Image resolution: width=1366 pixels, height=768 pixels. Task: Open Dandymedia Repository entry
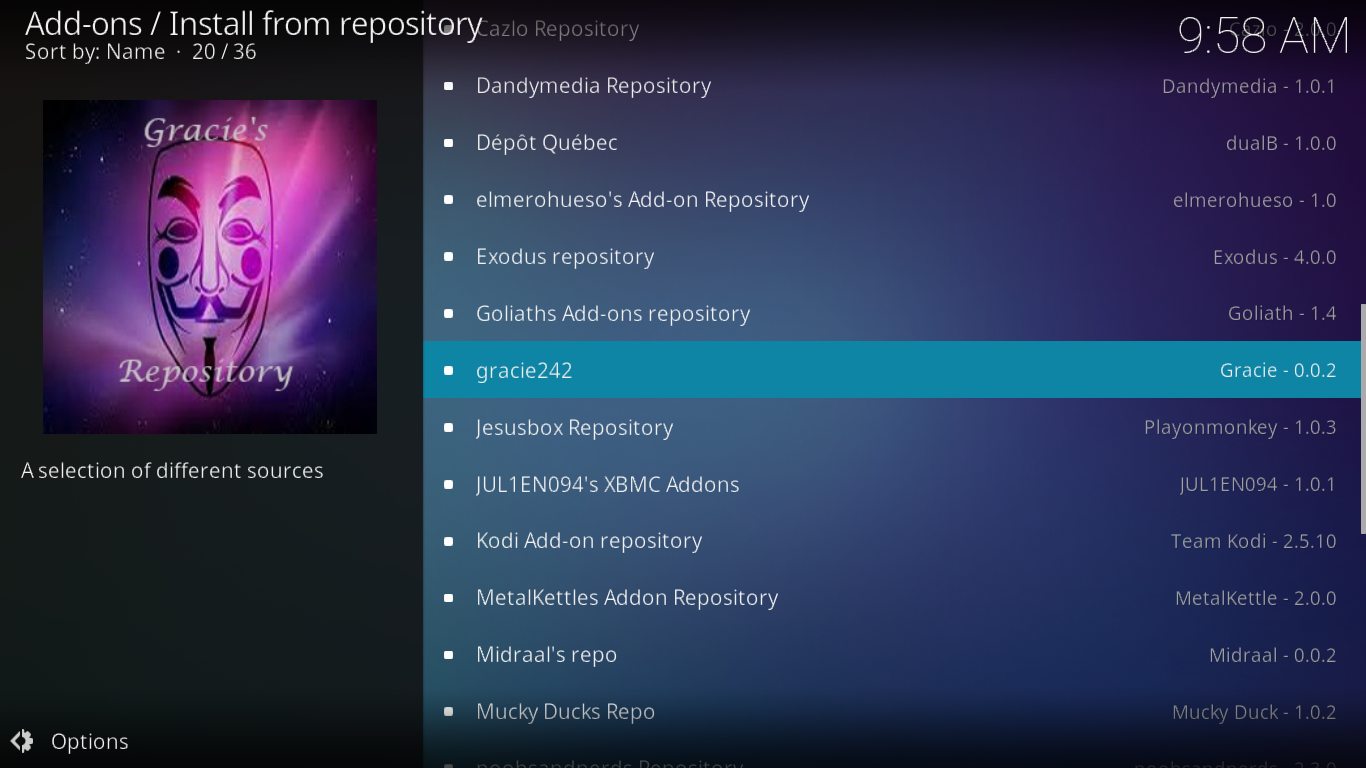[892, 86]
